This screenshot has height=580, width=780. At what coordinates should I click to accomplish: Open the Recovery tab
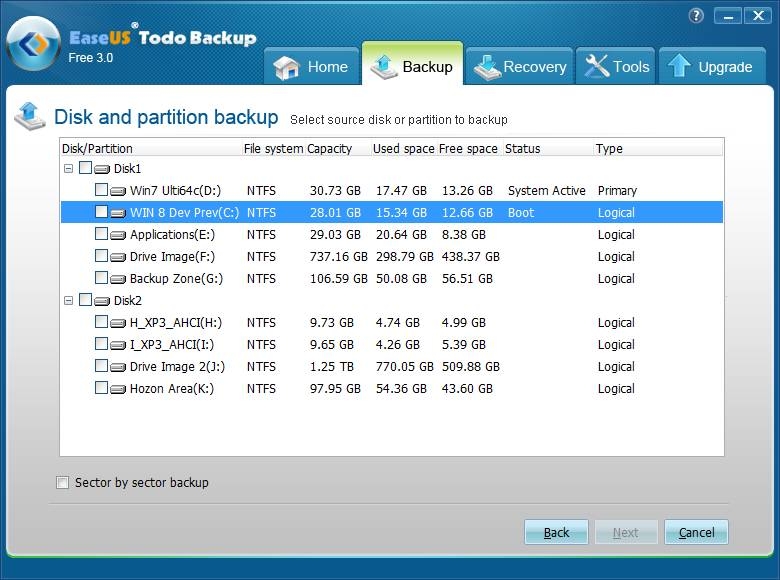coord(520,66)
